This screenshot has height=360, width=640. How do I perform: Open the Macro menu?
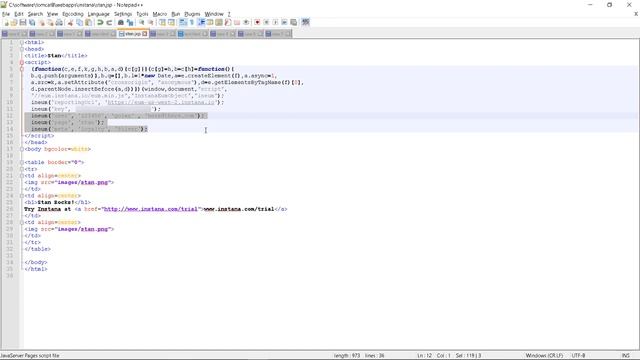coord(160,14)
